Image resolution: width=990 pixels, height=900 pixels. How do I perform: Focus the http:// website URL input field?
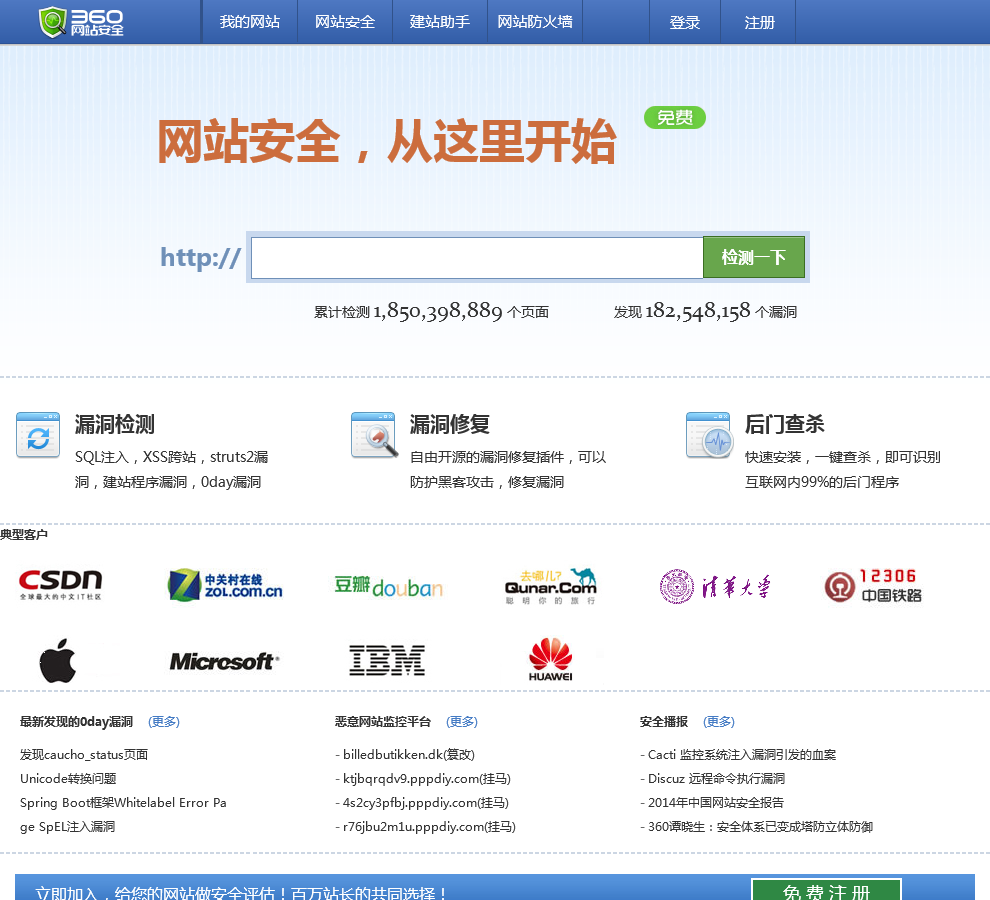click(x=477, y=258)
